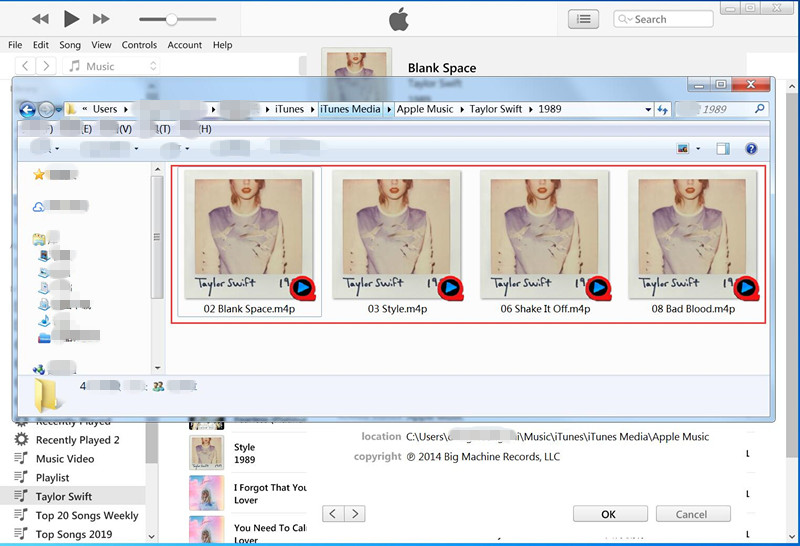
Task: Toggle the Explorer preview pane
Action: pyautogui.click(x=722, y=148)
